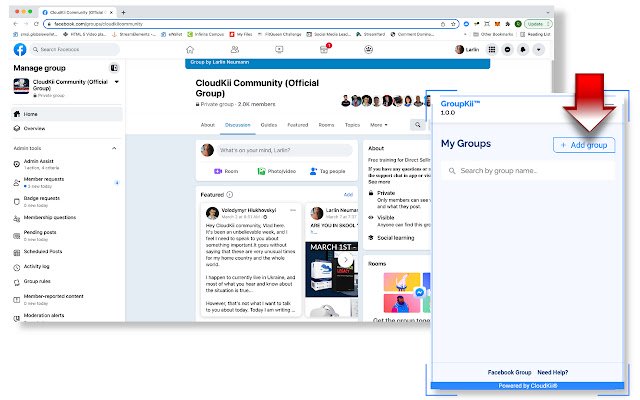The height and width of the screenshot is (400, 640).
Task: Bookmark this page with the star icon
Action: point(453,24)
